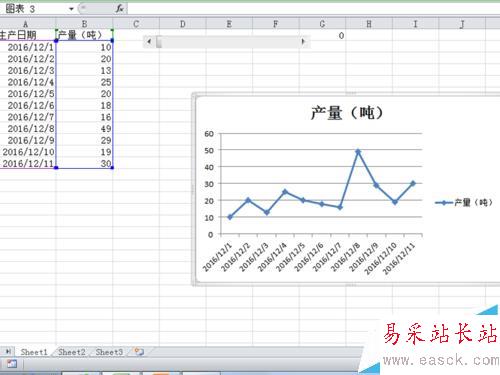500x375 pixels.
Task: Select date cell 2016/12/3
Action: (x=28, y=70)
